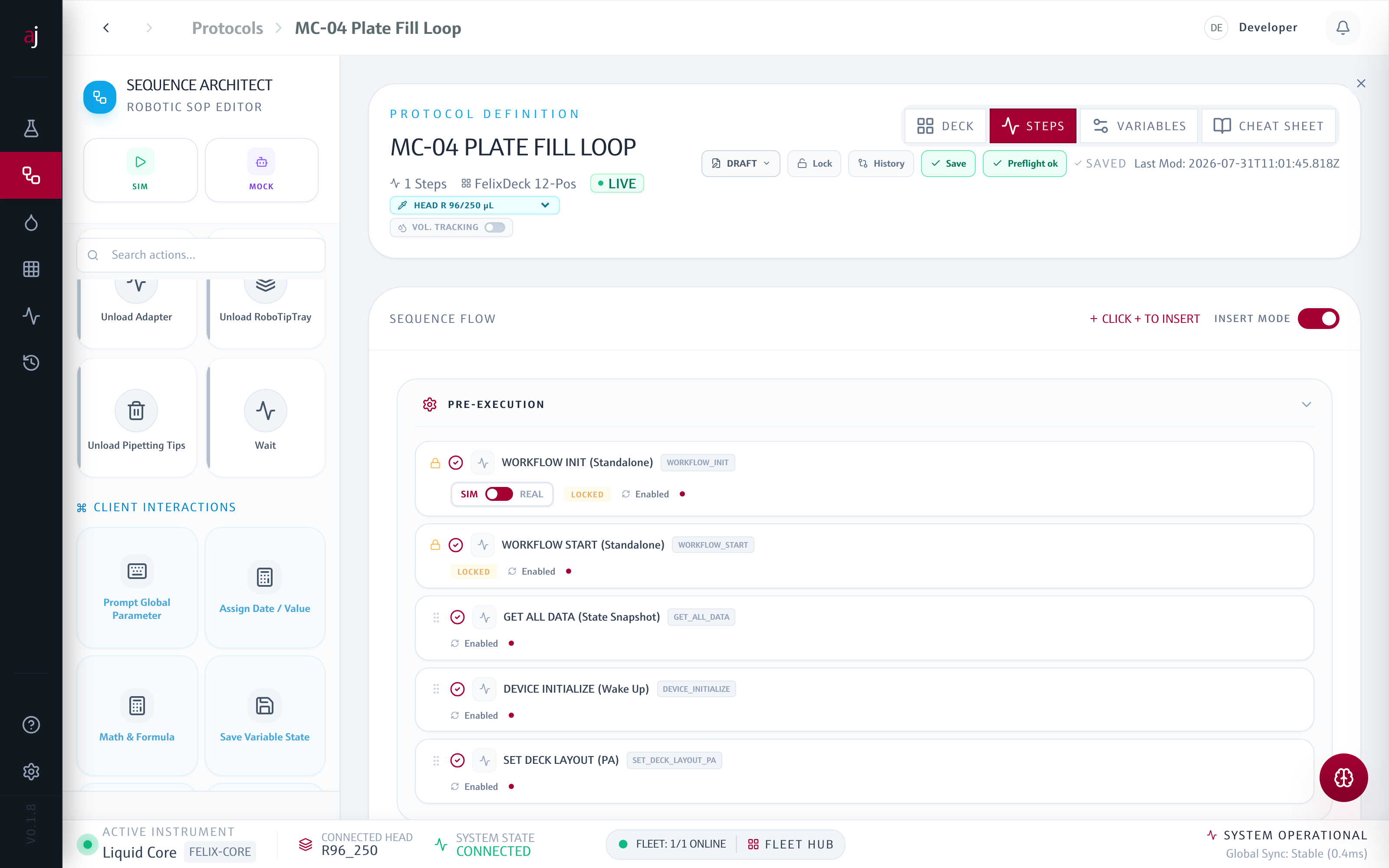This screenshot has width=1389, height=868.
Task: Open the FLEET HUB button
Action: point(790,844)
